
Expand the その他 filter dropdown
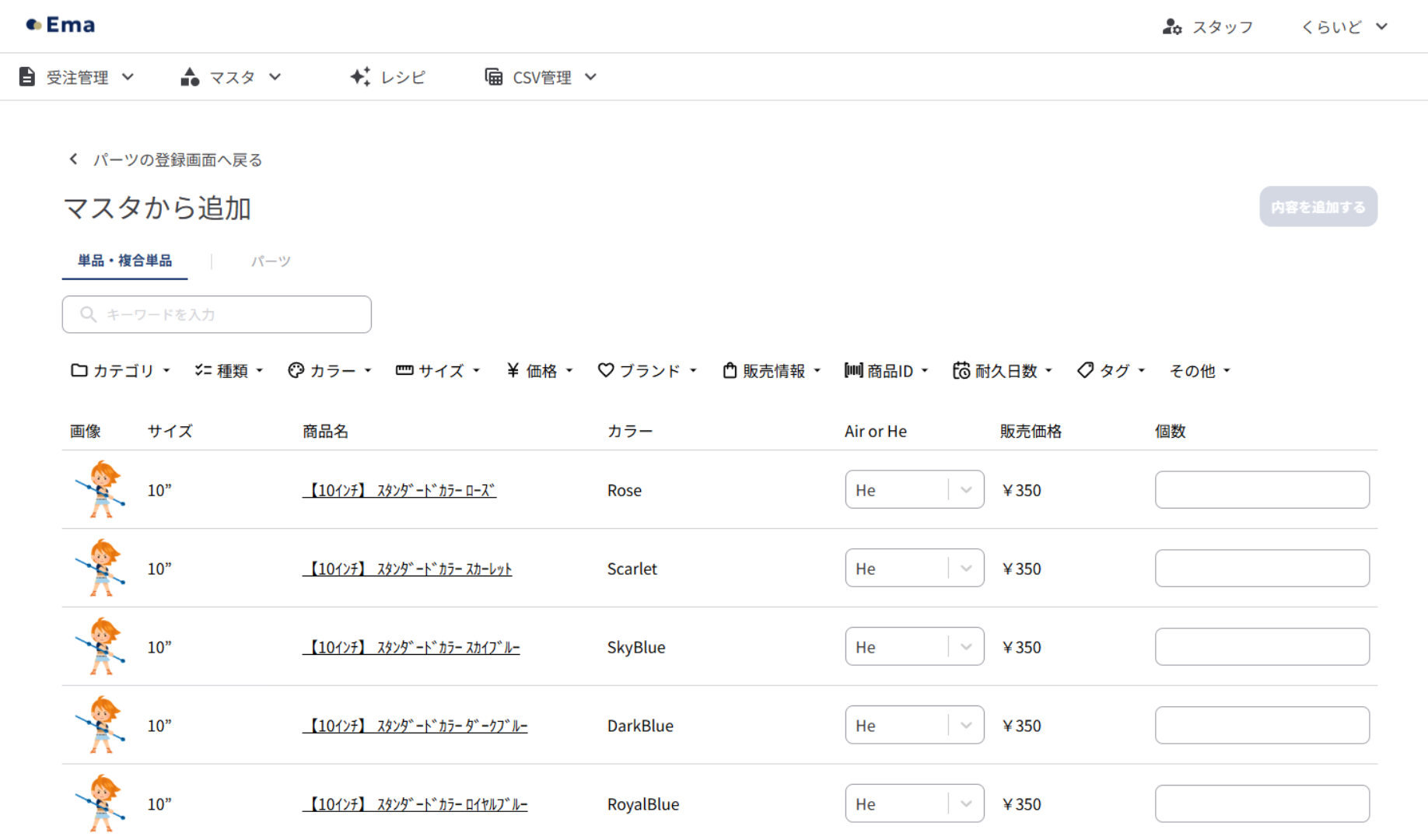click(x=1199, y=371)
